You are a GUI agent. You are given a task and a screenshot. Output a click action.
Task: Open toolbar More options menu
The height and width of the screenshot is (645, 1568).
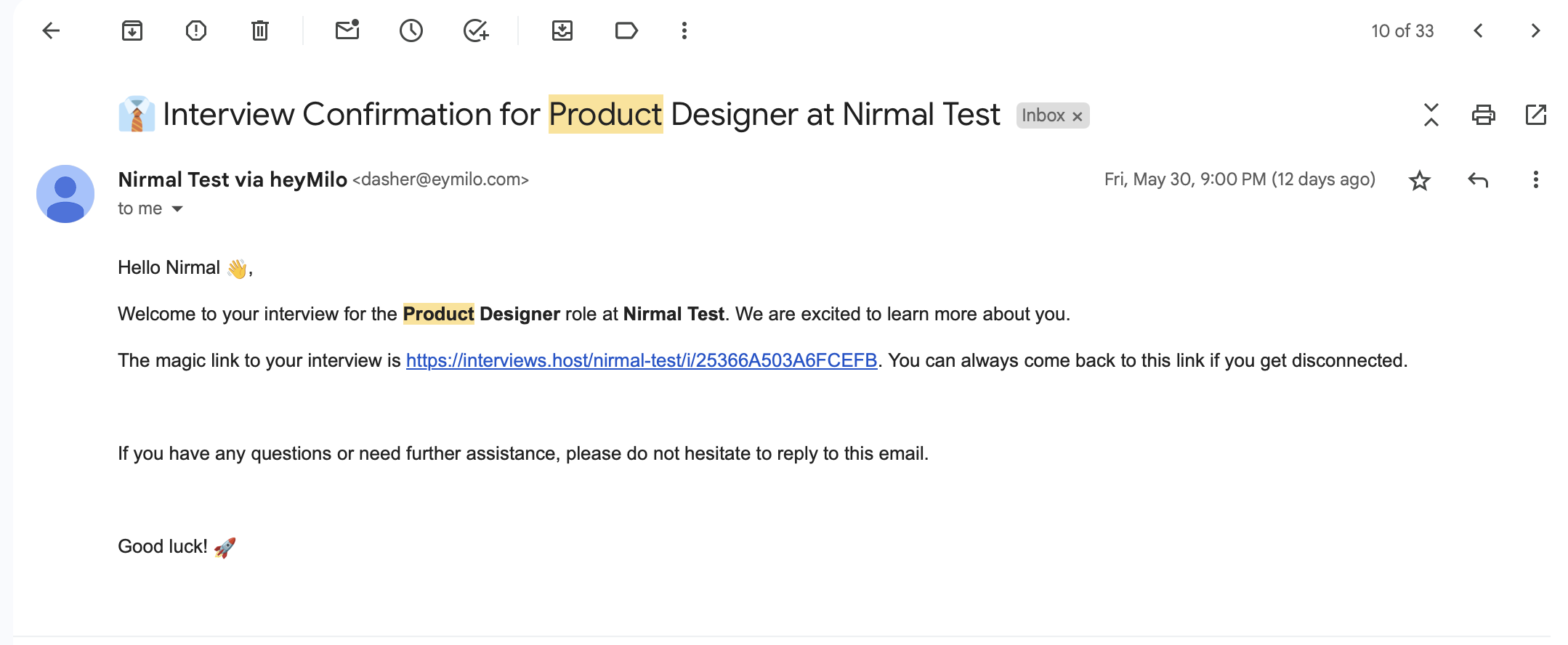(x=684, y=31)
